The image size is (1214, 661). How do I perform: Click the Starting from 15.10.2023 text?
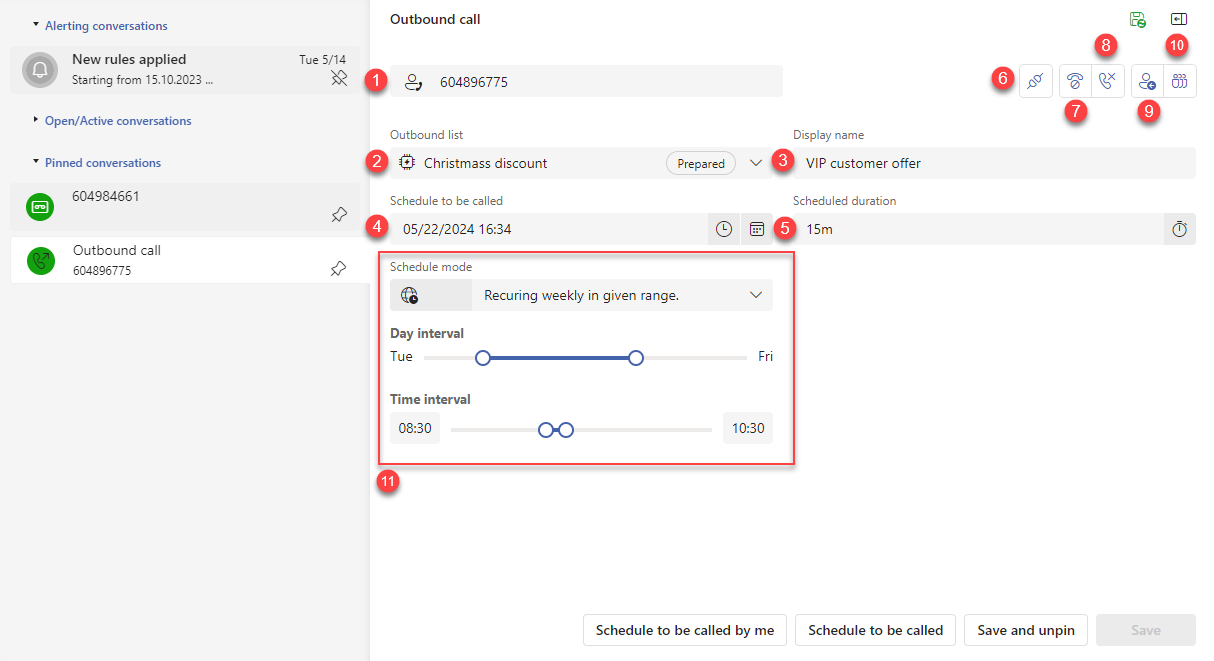(142, 79)
